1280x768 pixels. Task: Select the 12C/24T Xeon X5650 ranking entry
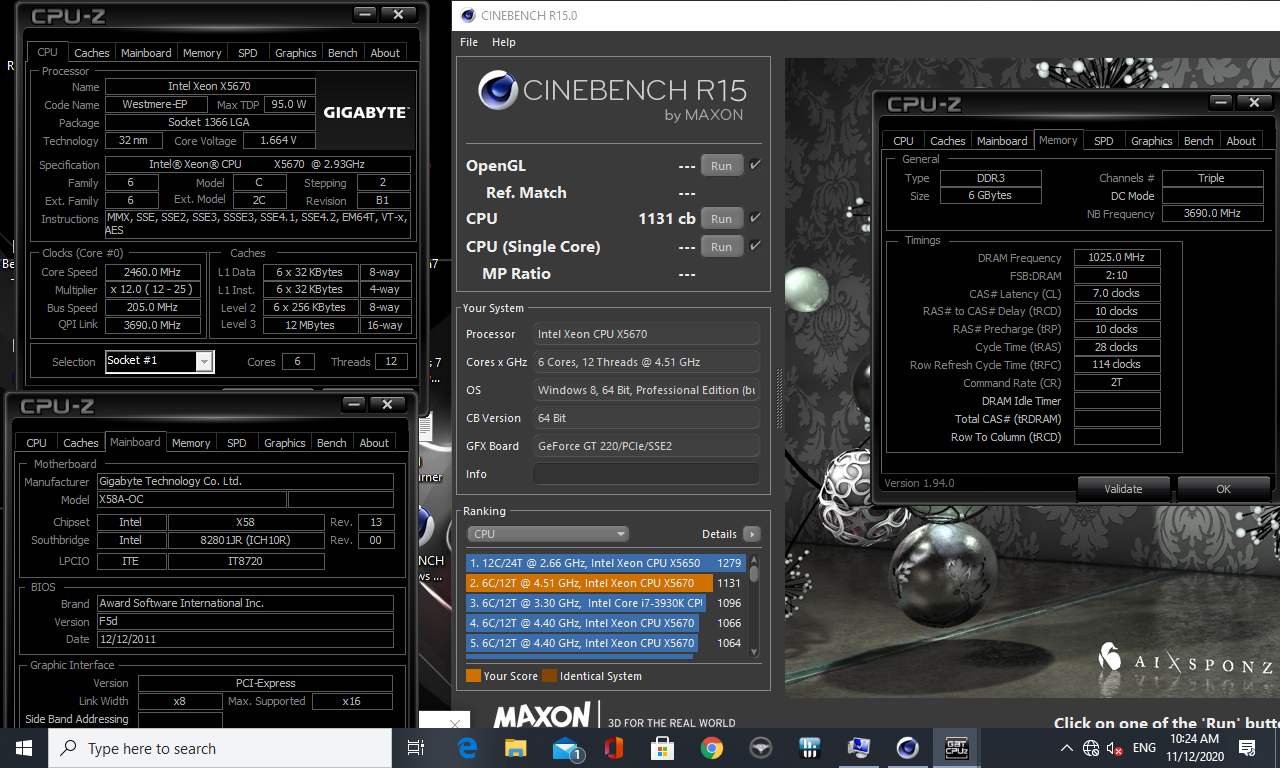[x=605, y=563]
